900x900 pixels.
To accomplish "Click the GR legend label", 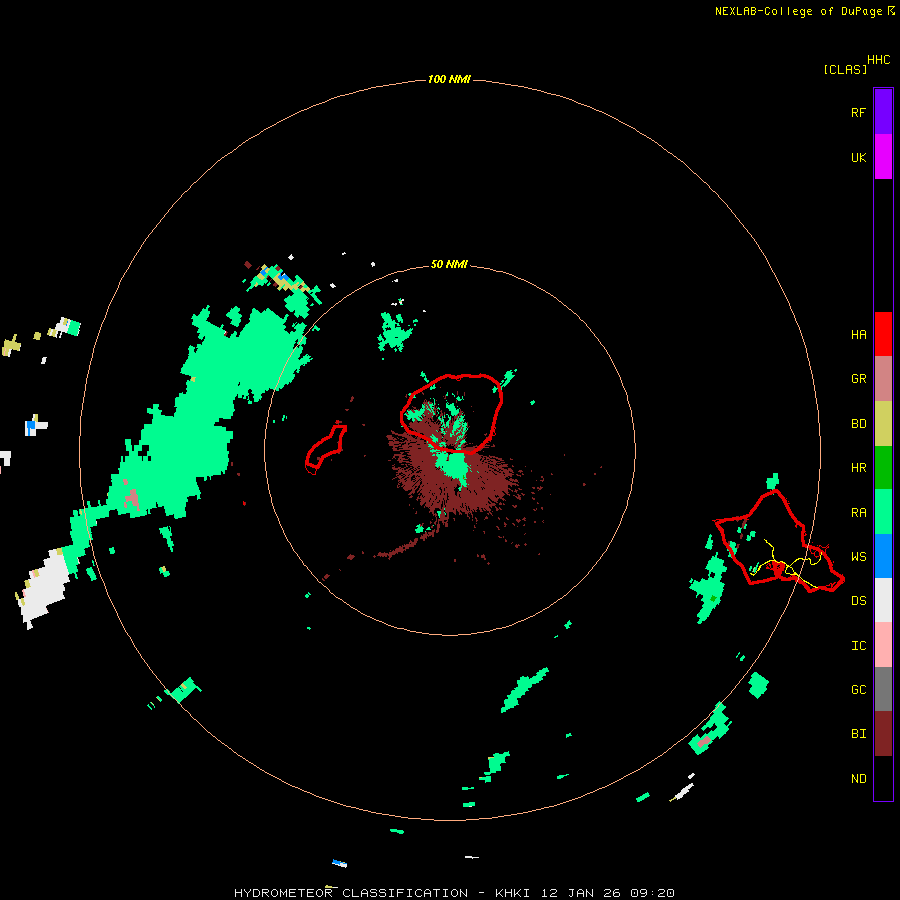I will (858, 379).
